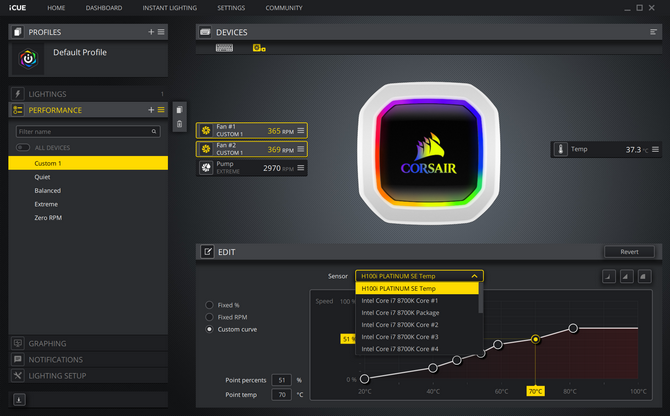This screenshot has height=416, width=670.
Task: Choose Intel Core i7 8700K Core #2
Action: (x=417, y=325)
